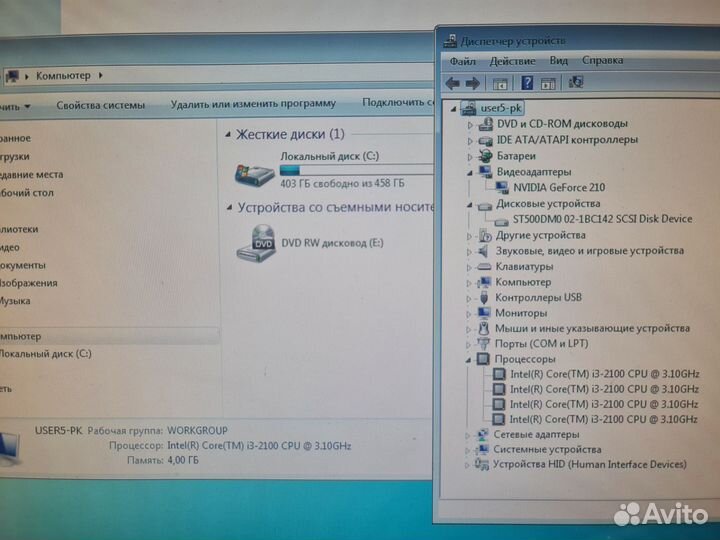
Task: Expand IDE ATA/ATAPI контроллеры
Action: (x=470, y=141)
